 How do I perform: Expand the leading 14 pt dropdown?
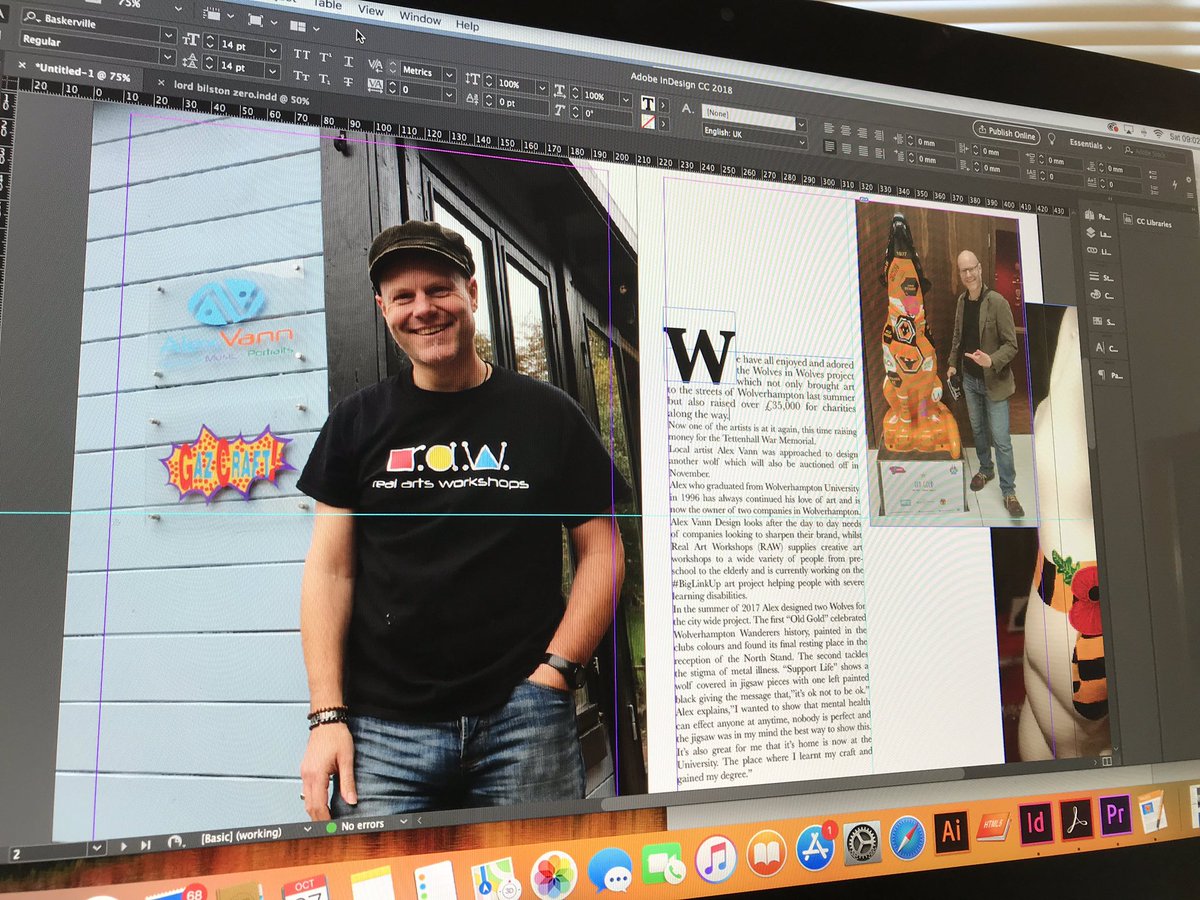[272, 71]
